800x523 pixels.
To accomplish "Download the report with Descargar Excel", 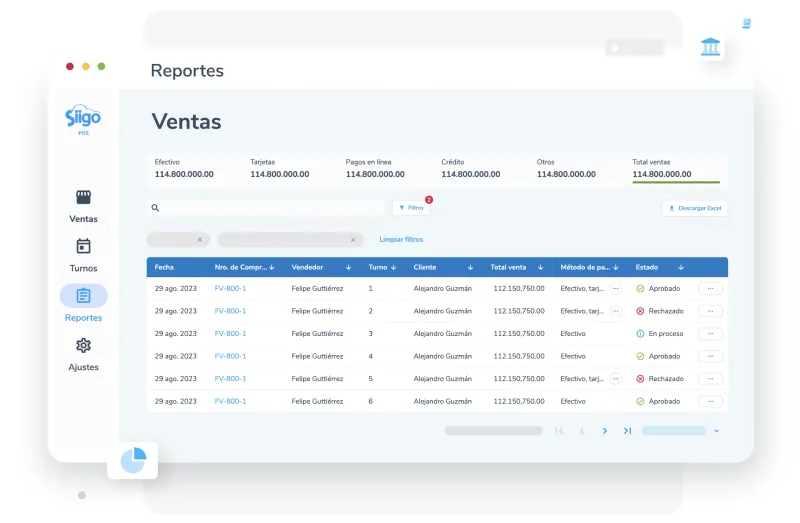I will (695, 208).
